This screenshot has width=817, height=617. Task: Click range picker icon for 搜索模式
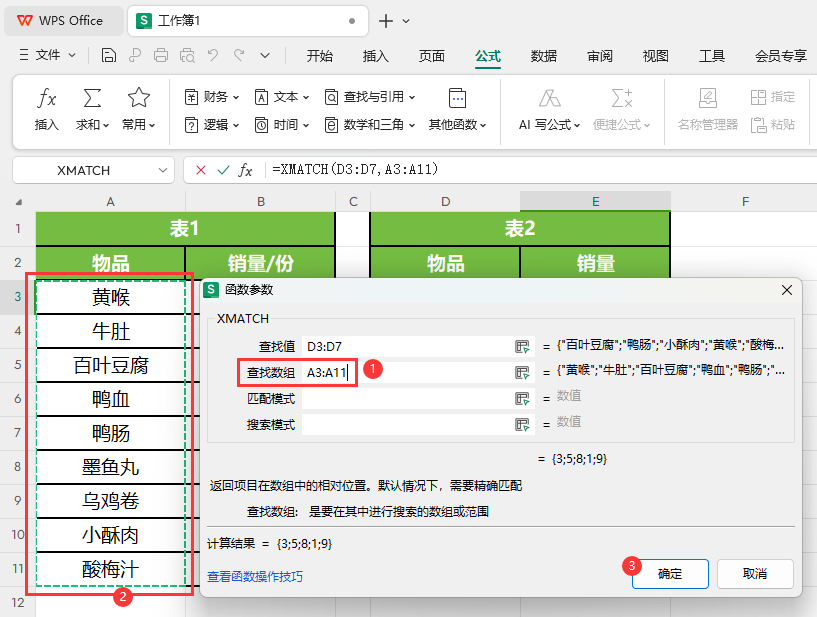pyautogui.click(x=522, y=425)
